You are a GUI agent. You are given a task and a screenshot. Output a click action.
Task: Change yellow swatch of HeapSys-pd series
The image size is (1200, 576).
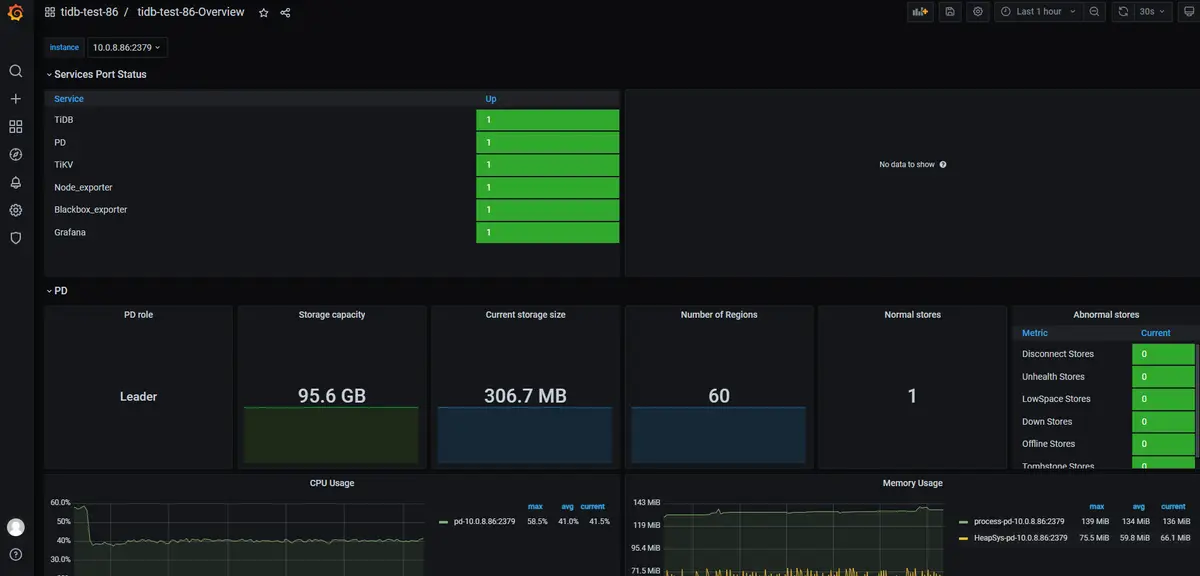click(x=963, y=538)
